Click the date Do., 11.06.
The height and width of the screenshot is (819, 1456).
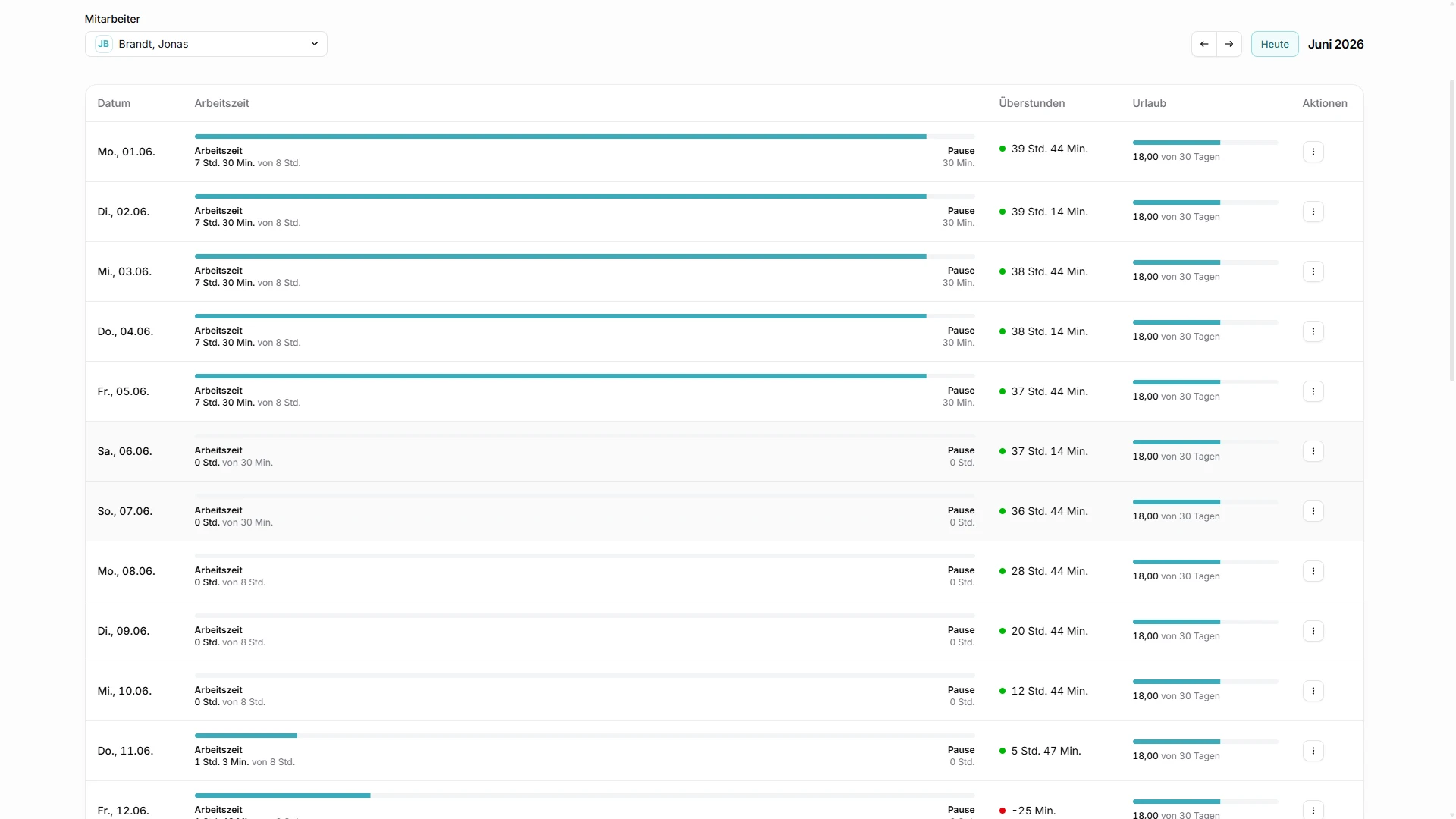[x=125, y=751]
